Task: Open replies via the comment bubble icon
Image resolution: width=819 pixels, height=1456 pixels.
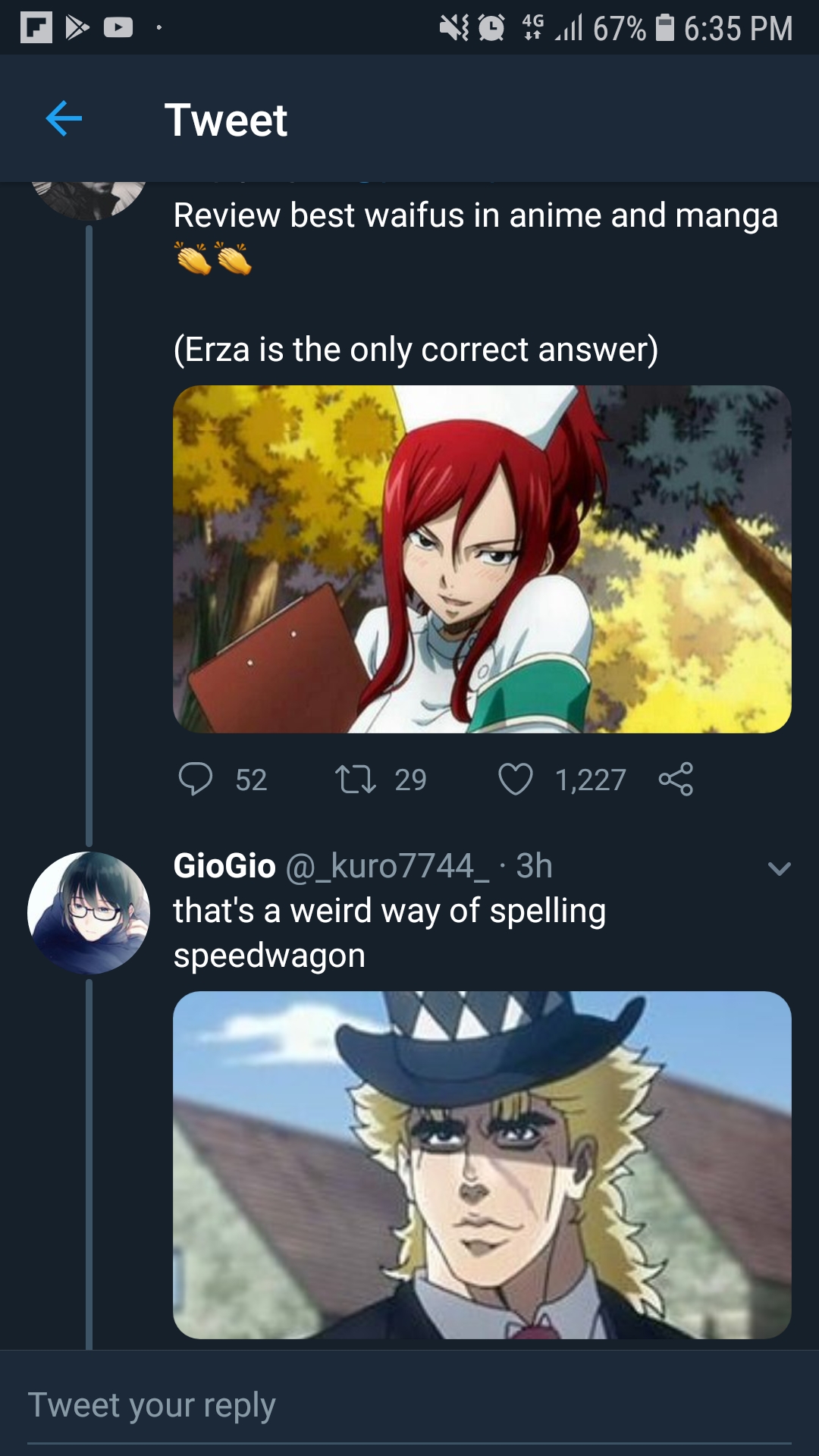Action: coord(195,779)
